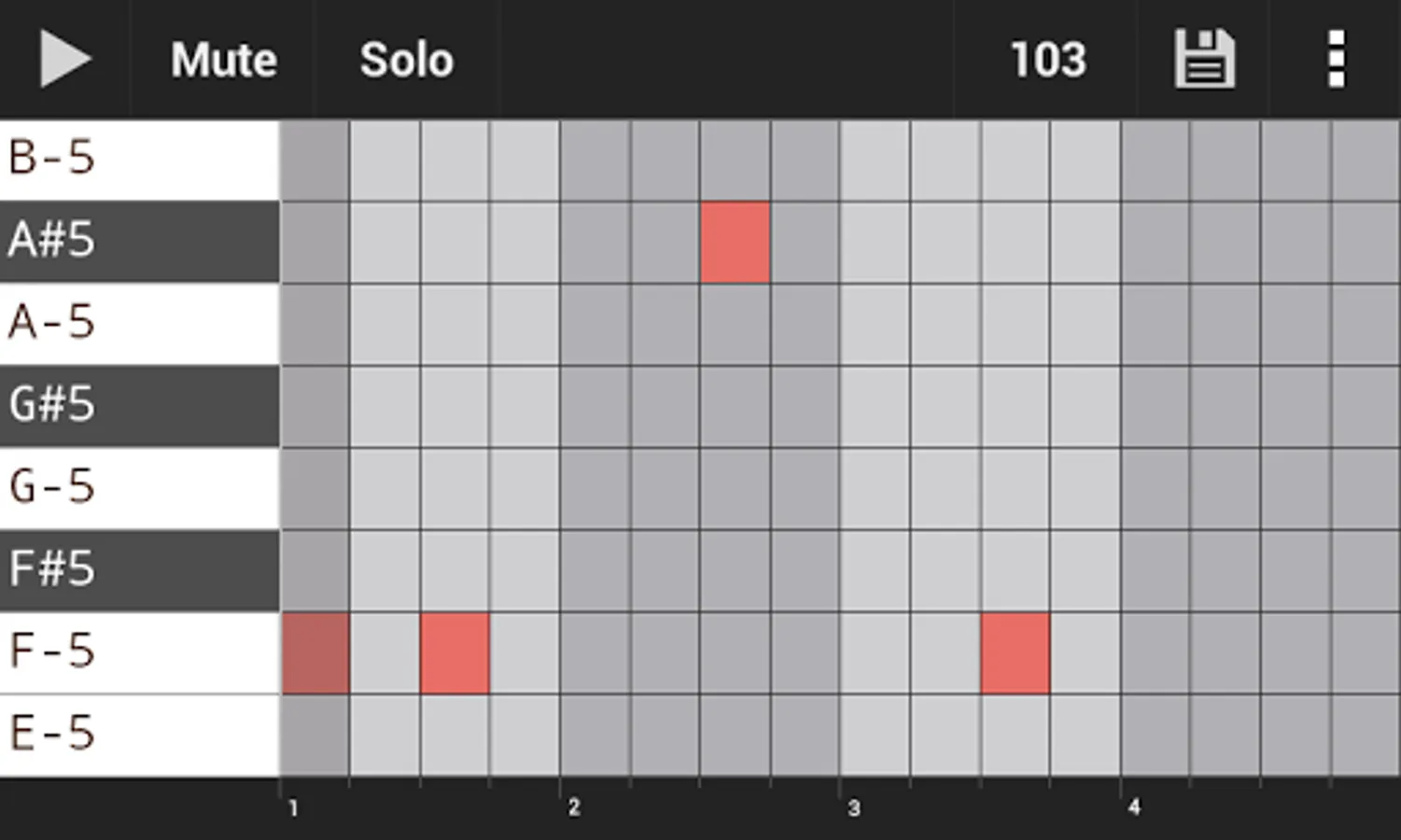Click the G#5 black key
The image size is (1401, 840).
(140, 405)
